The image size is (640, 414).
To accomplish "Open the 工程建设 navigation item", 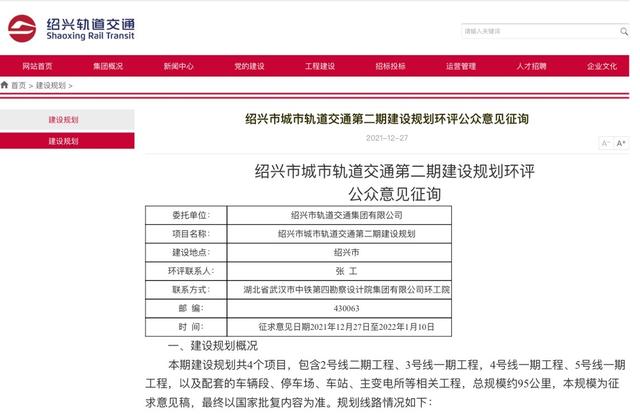I will point(320,66).
